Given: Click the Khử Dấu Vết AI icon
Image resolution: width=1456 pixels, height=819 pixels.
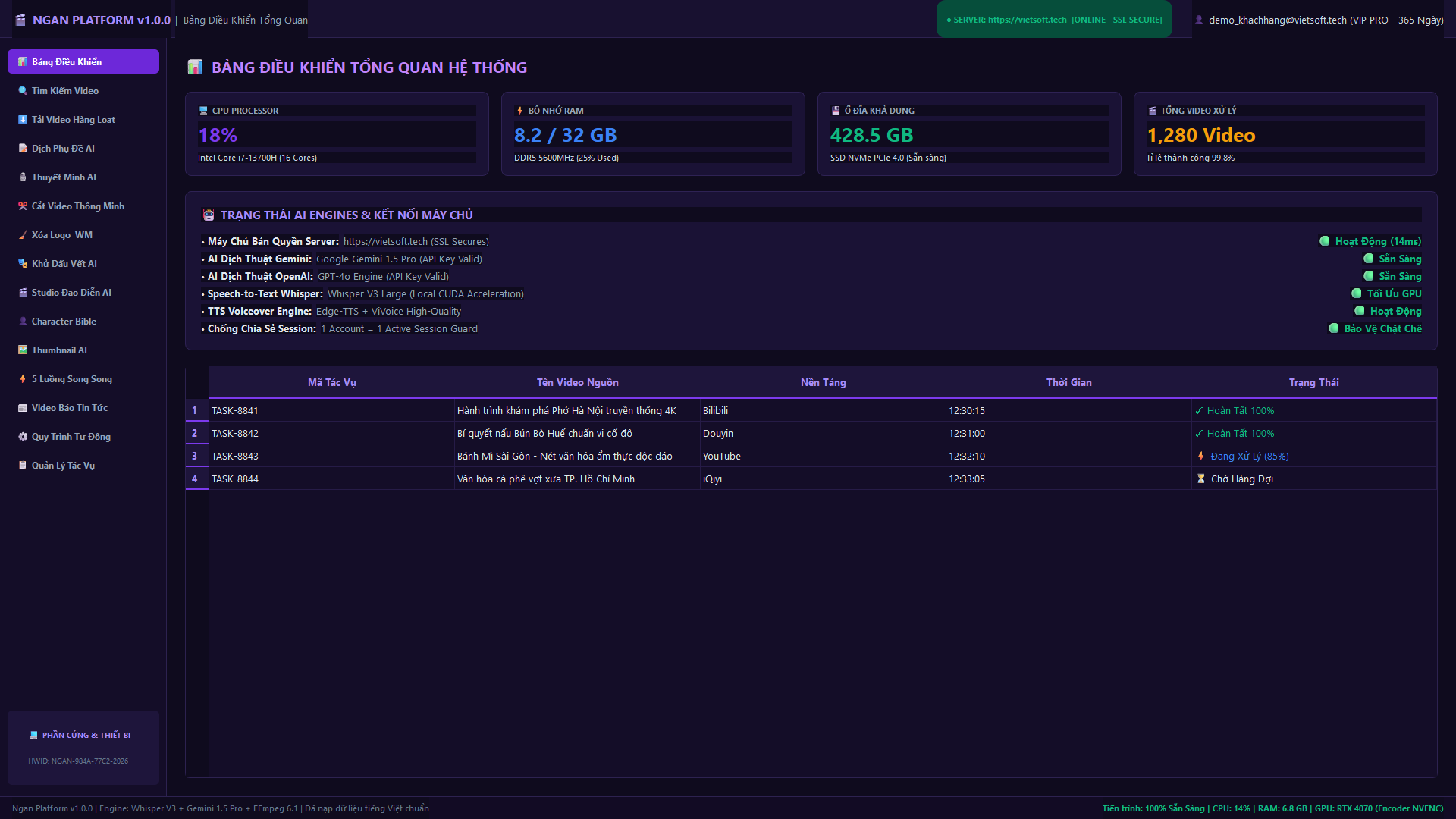Looking at the screenshot, I should [x=23, y=264].
